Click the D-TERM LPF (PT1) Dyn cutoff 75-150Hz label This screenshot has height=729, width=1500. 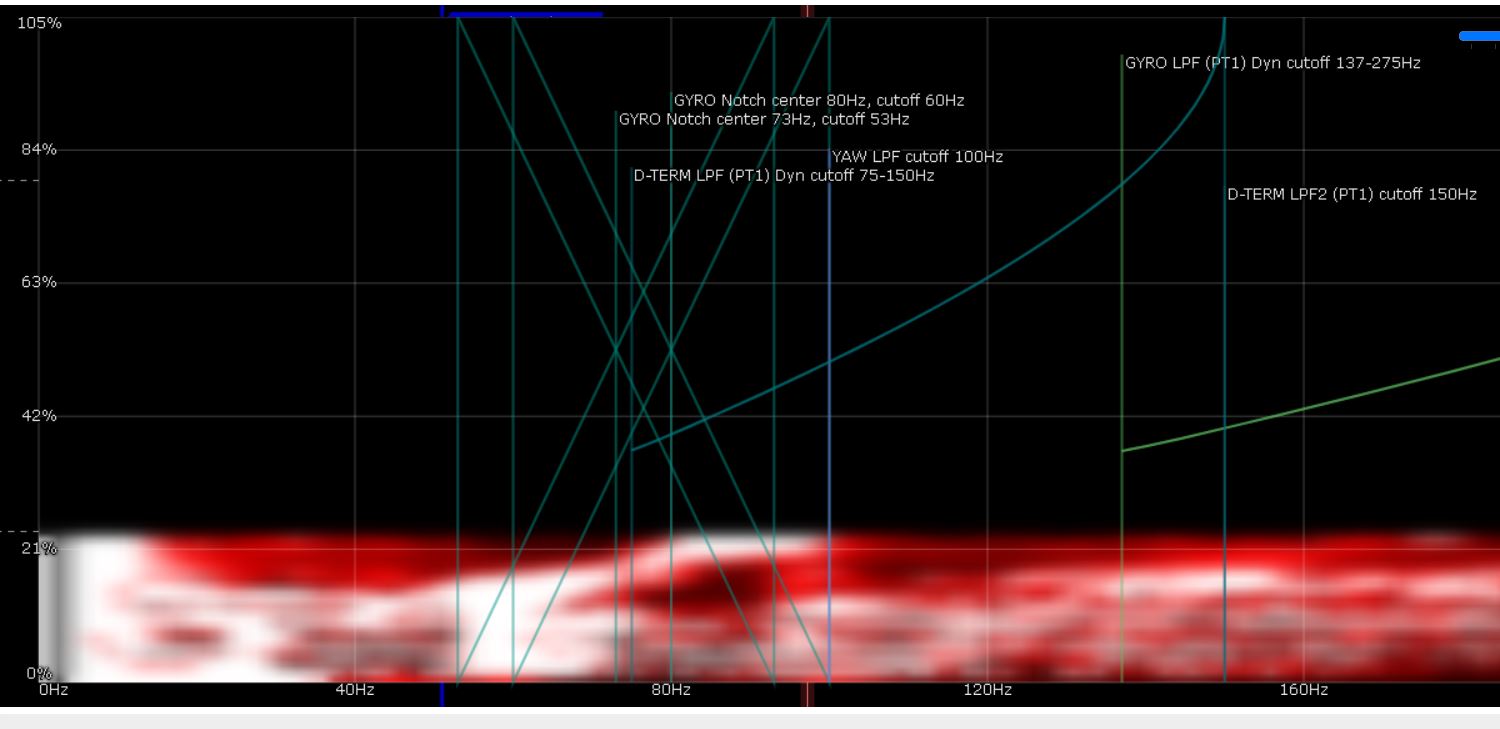tap(784, 176)
